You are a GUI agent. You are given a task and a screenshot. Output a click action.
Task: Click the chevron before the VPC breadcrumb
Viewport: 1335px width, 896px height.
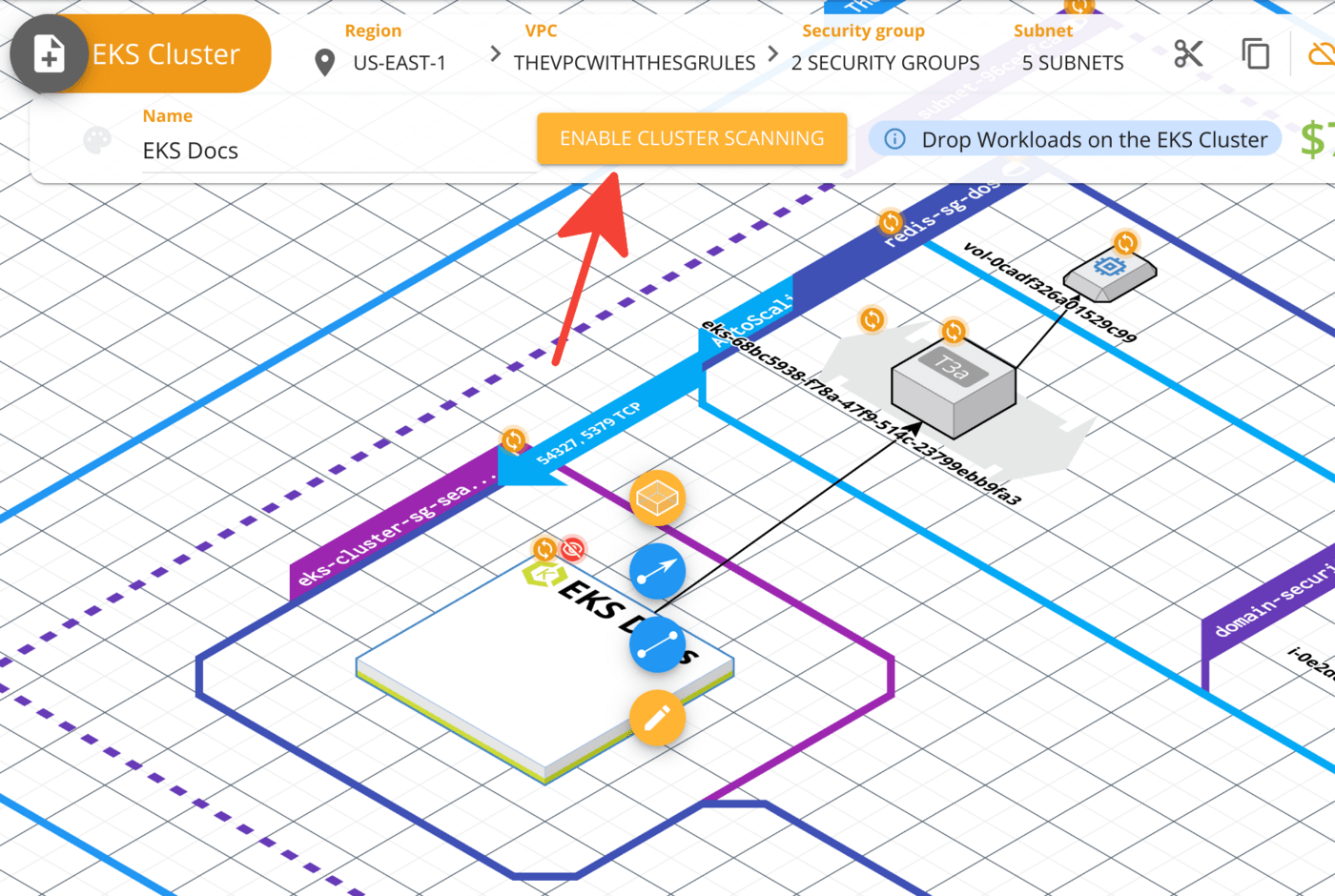[x=495, y=53]
